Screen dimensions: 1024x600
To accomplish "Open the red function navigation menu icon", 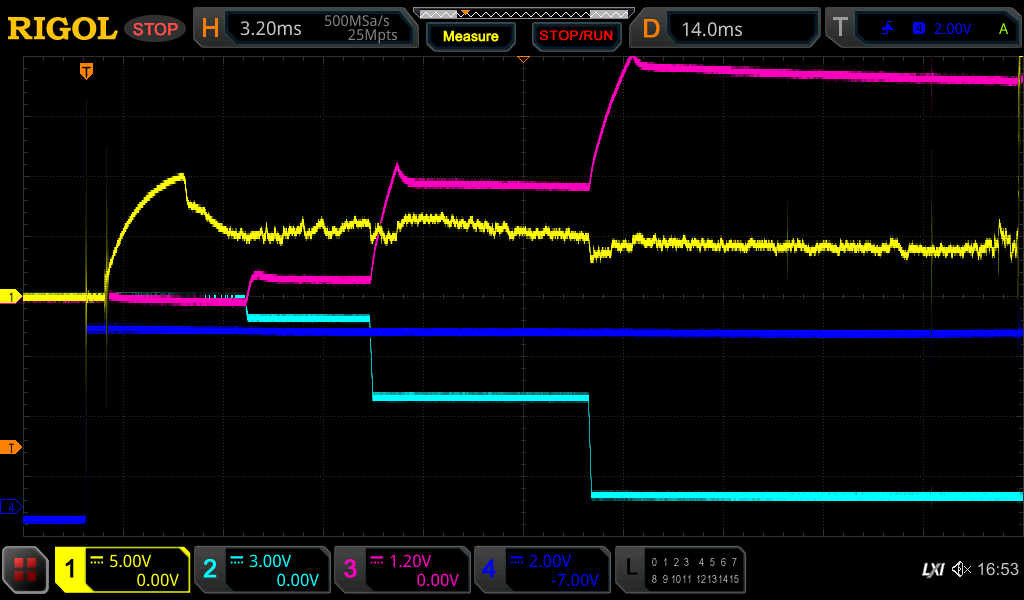I will 26,570.
